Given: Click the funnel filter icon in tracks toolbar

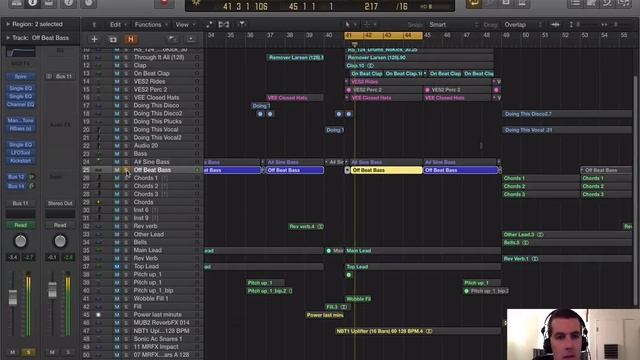Looking at the screenshot, I should [x=242, y=24].
